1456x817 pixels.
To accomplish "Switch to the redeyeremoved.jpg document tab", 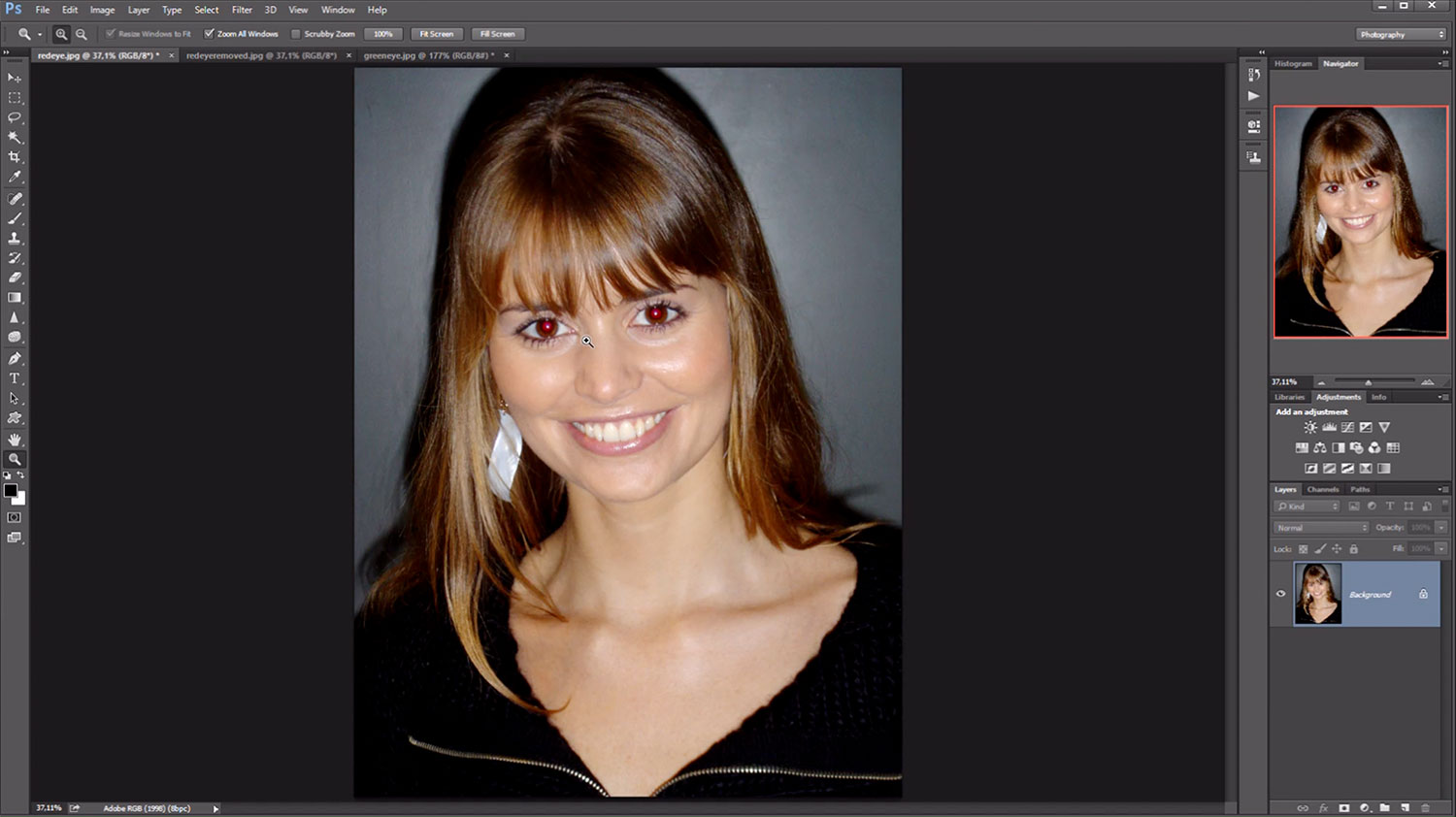I will point(260,56).
